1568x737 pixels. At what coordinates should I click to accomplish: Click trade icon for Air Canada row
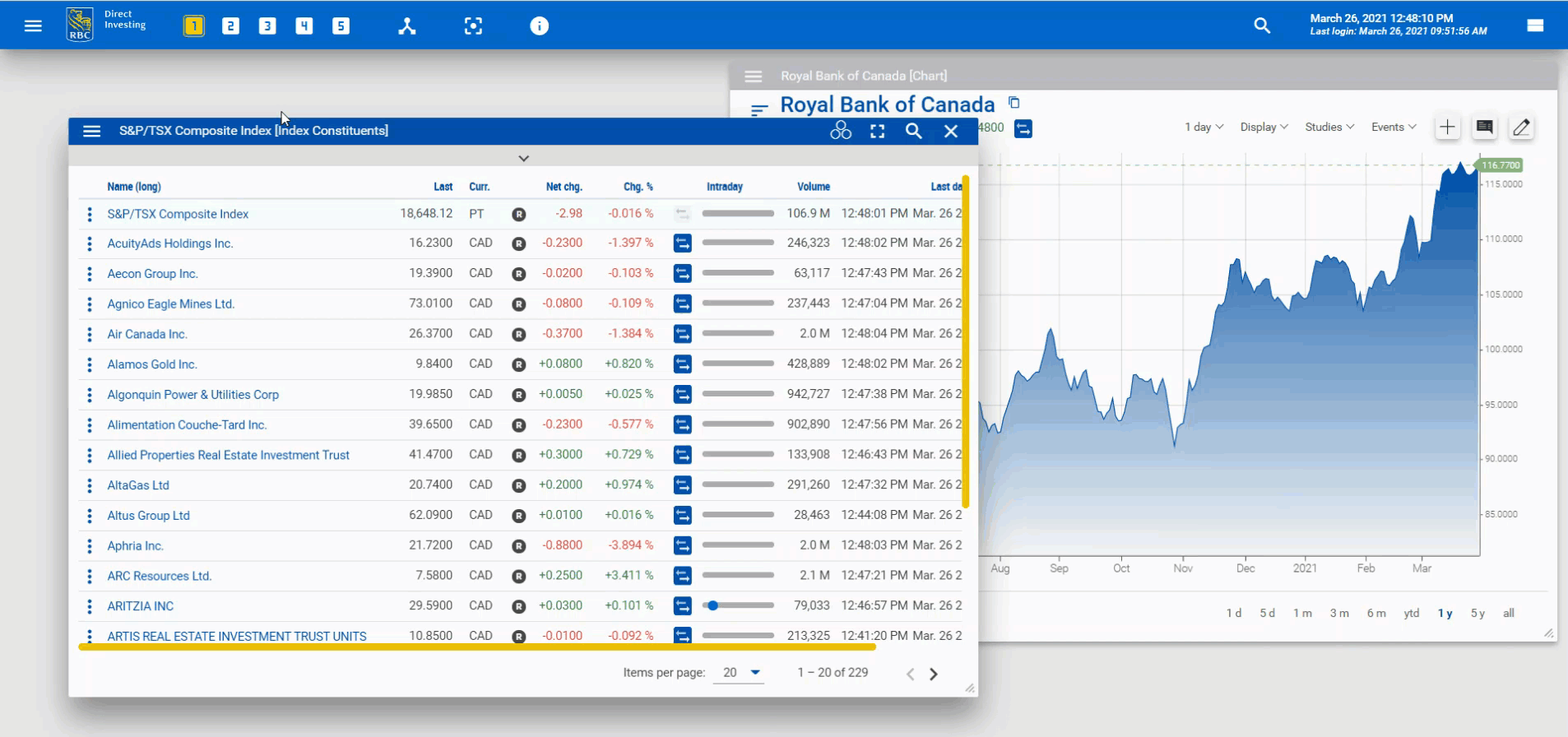pyautogui.click(x=682, y=334)
